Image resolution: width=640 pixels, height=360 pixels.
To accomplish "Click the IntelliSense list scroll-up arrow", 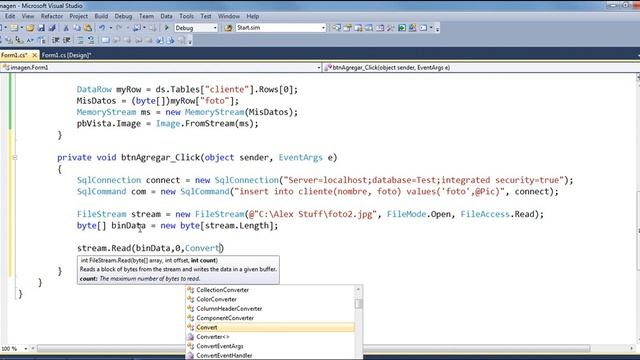I will point(358,289).
